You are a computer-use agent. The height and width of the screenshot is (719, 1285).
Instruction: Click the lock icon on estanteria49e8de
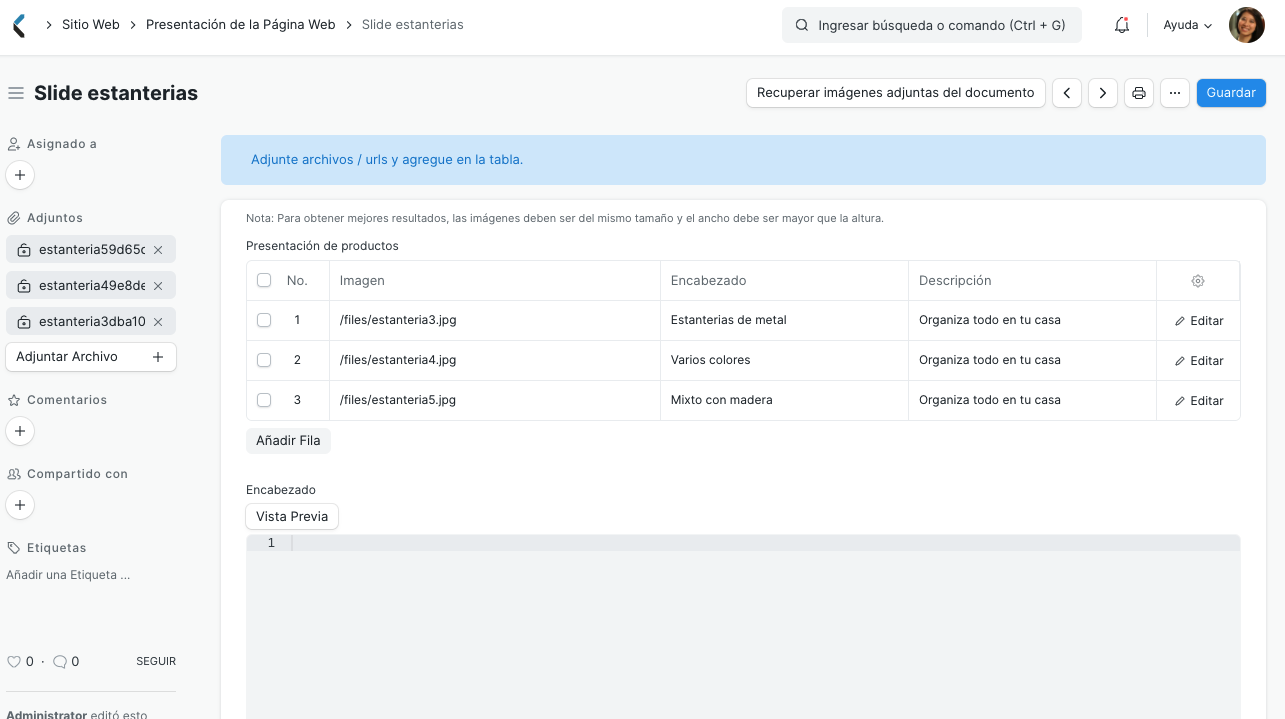(24, 286)
